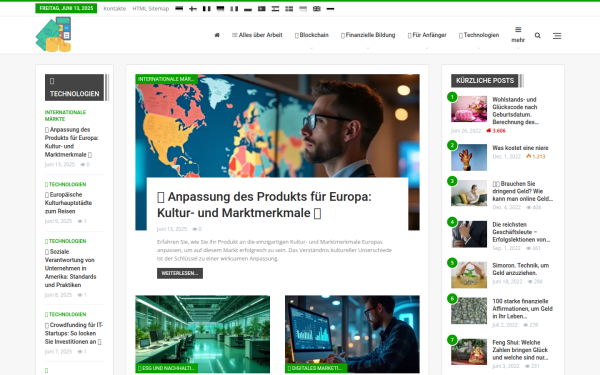The height and width of the screenshot is (375, 600).
Task: Open the HTML Sitemap link
Action: (150, 8)
